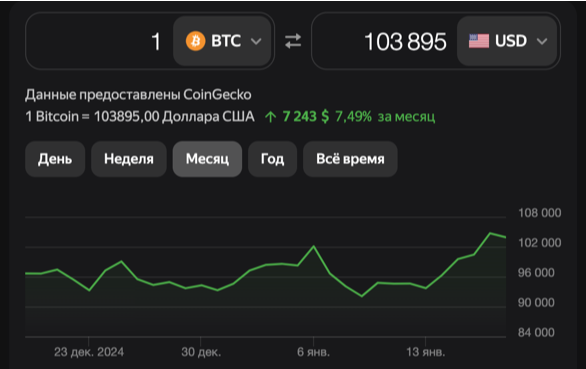
Task: Click the 102 000 axis label
Action: point(539,243)
